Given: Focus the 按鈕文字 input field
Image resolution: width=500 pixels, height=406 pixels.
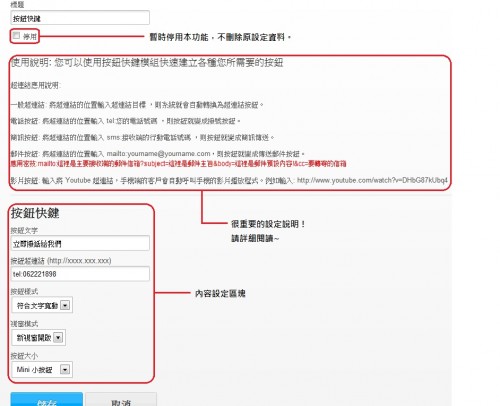Looking at the screenshot, I should (80, 243).
